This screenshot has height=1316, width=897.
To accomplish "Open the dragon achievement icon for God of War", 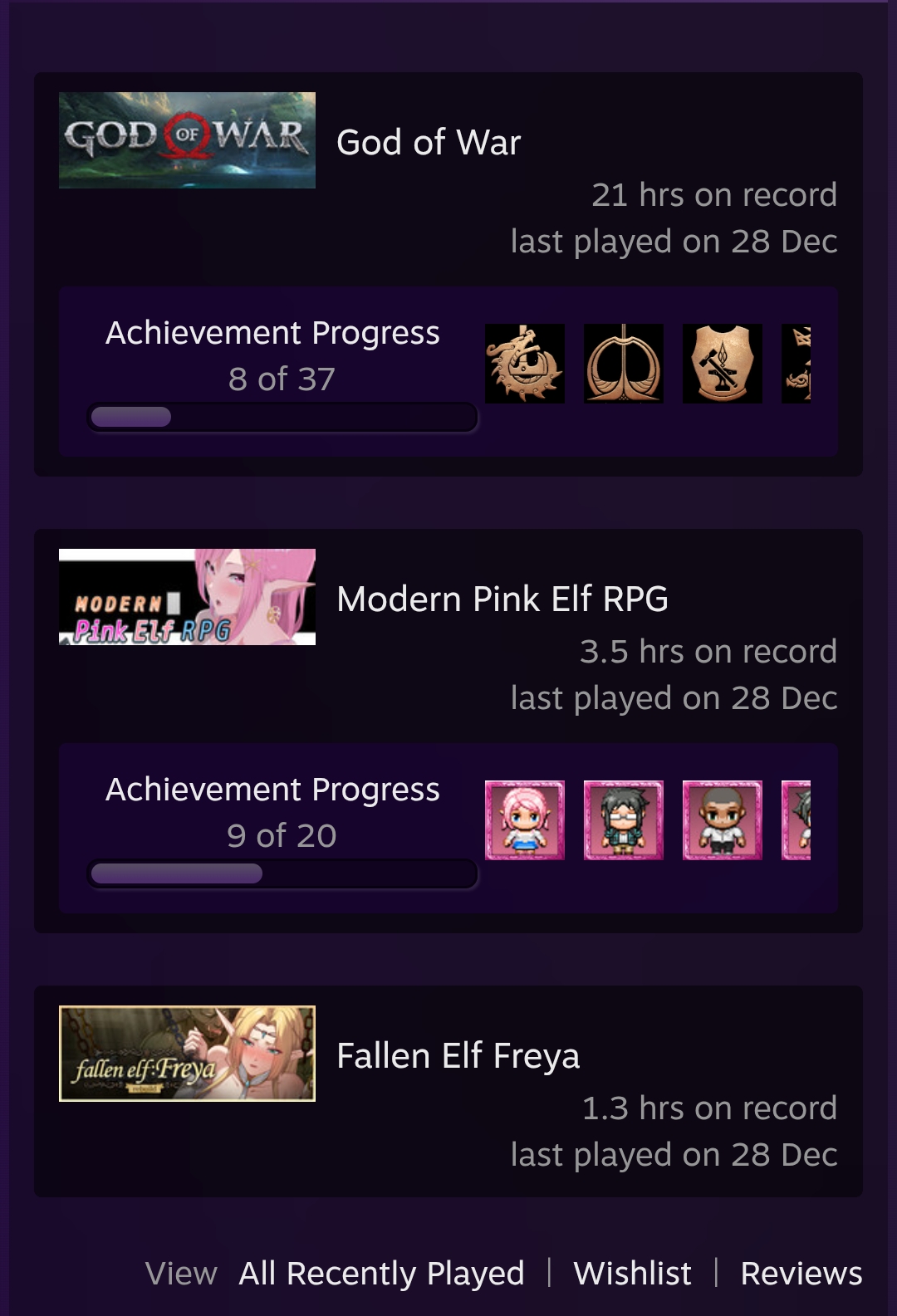I will [x=525, y=364].
